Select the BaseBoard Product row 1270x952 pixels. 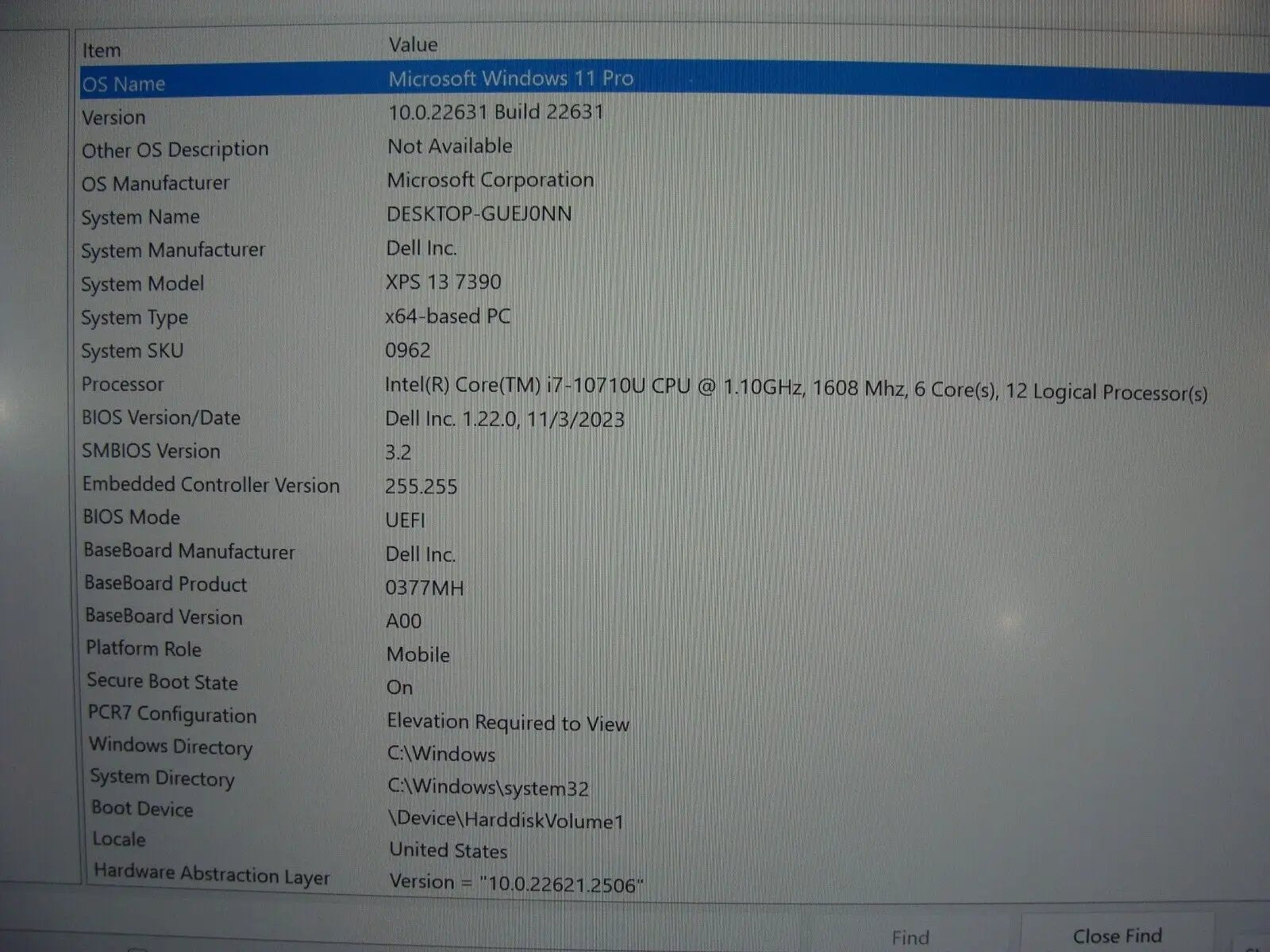click(x=675, y=585)
